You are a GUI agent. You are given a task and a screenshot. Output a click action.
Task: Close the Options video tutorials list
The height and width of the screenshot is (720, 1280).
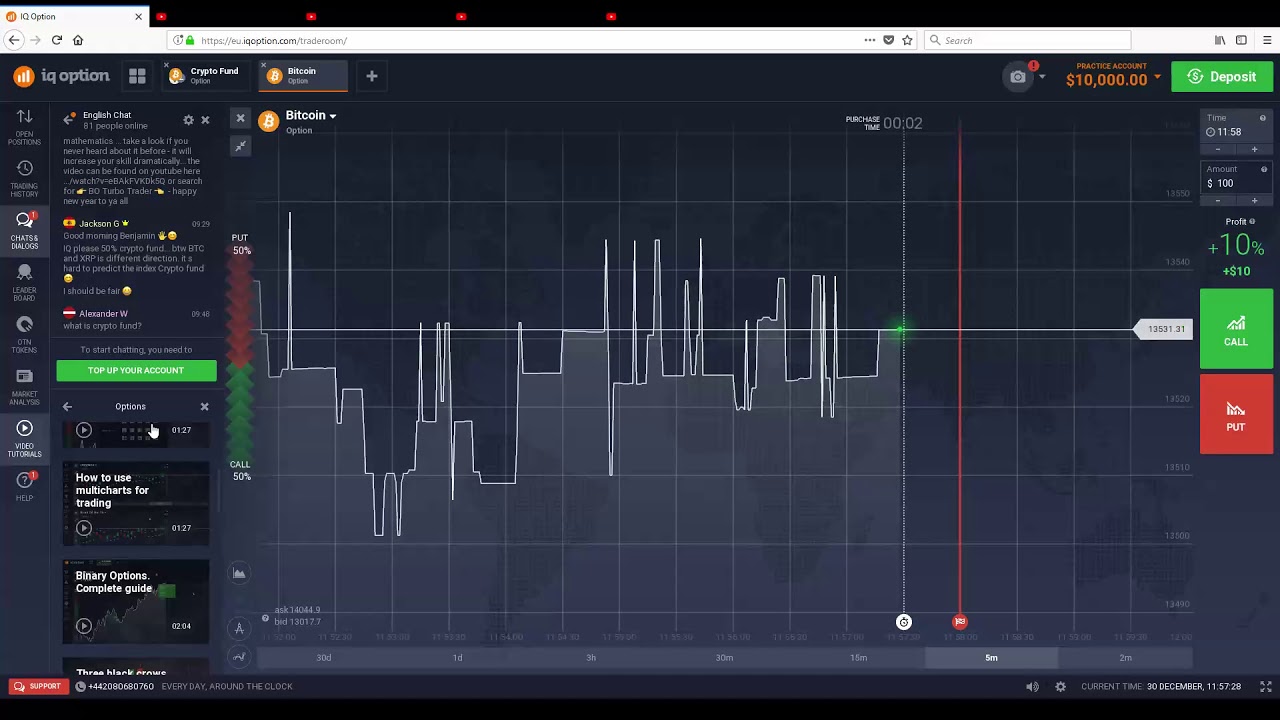pyautogui.click(x=204, y=407)
